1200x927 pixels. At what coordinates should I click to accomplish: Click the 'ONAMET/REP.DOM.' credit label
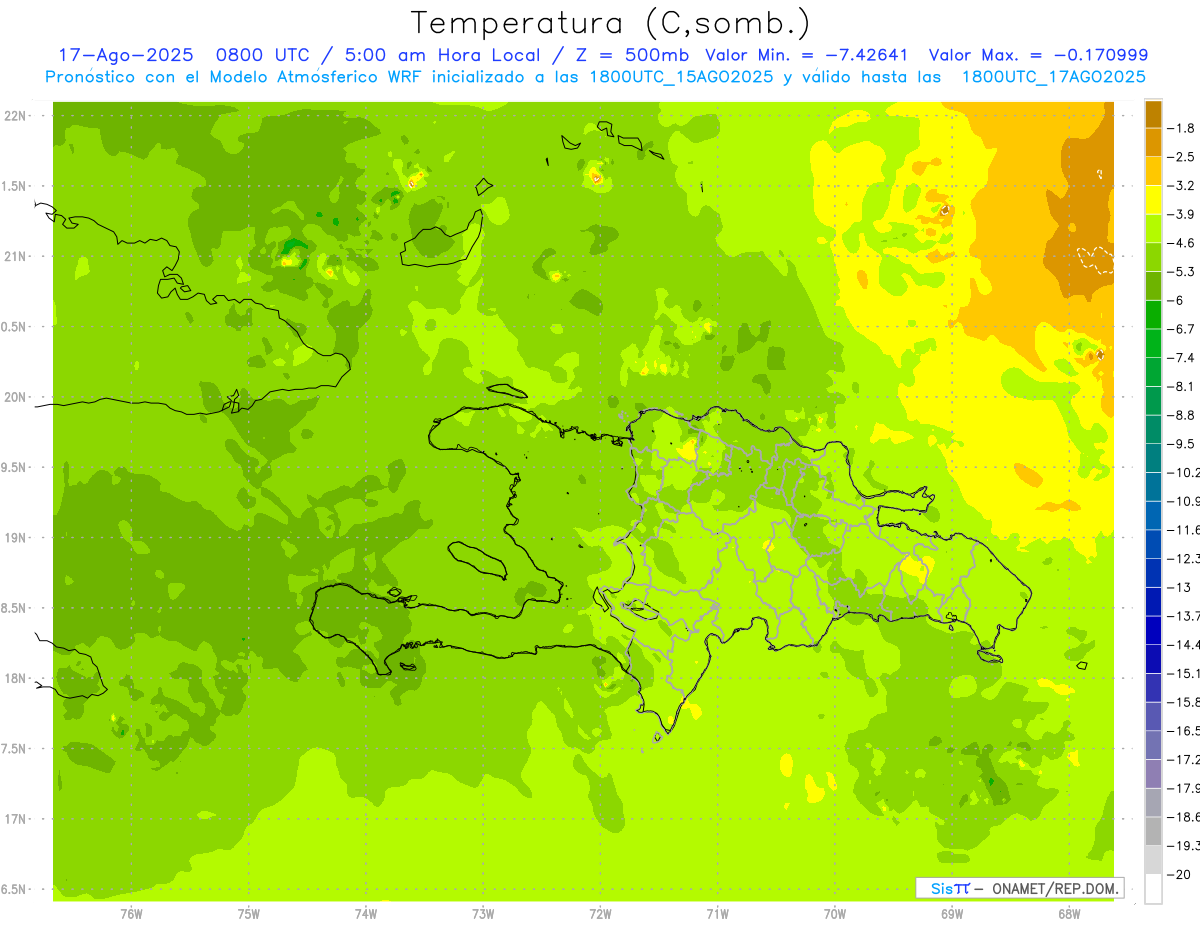[x=1055, y=888]
